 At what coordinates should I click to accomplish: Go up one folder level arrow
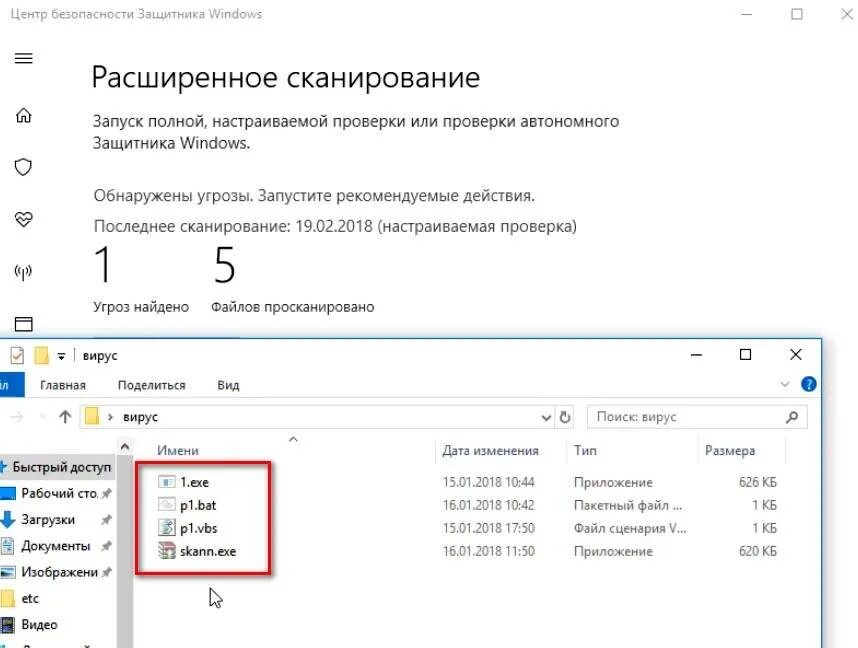tap(65, 417)
